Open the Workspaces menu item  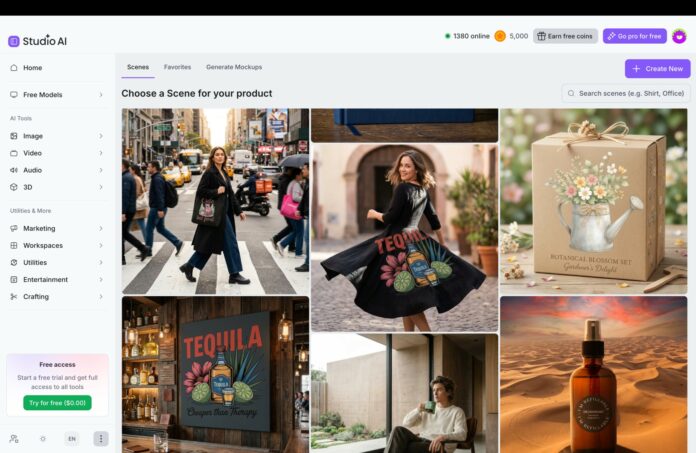click(57, 245)
